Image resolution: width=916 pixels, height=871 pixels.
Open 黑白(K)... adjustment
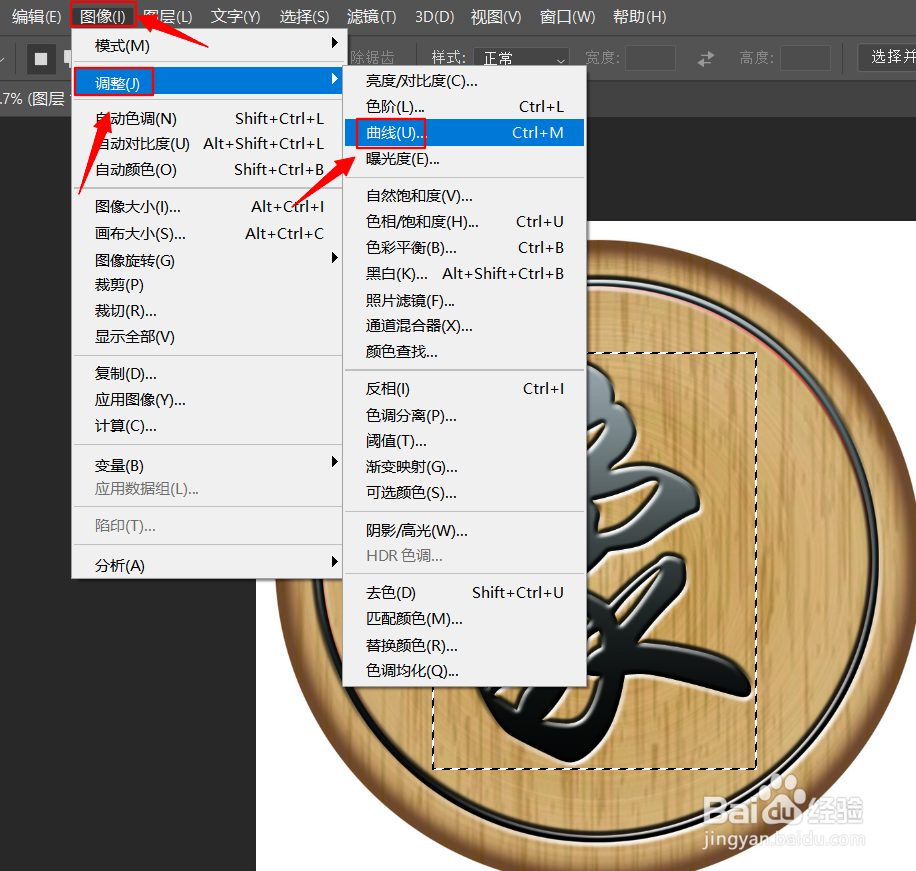click(x=464, y=273)
